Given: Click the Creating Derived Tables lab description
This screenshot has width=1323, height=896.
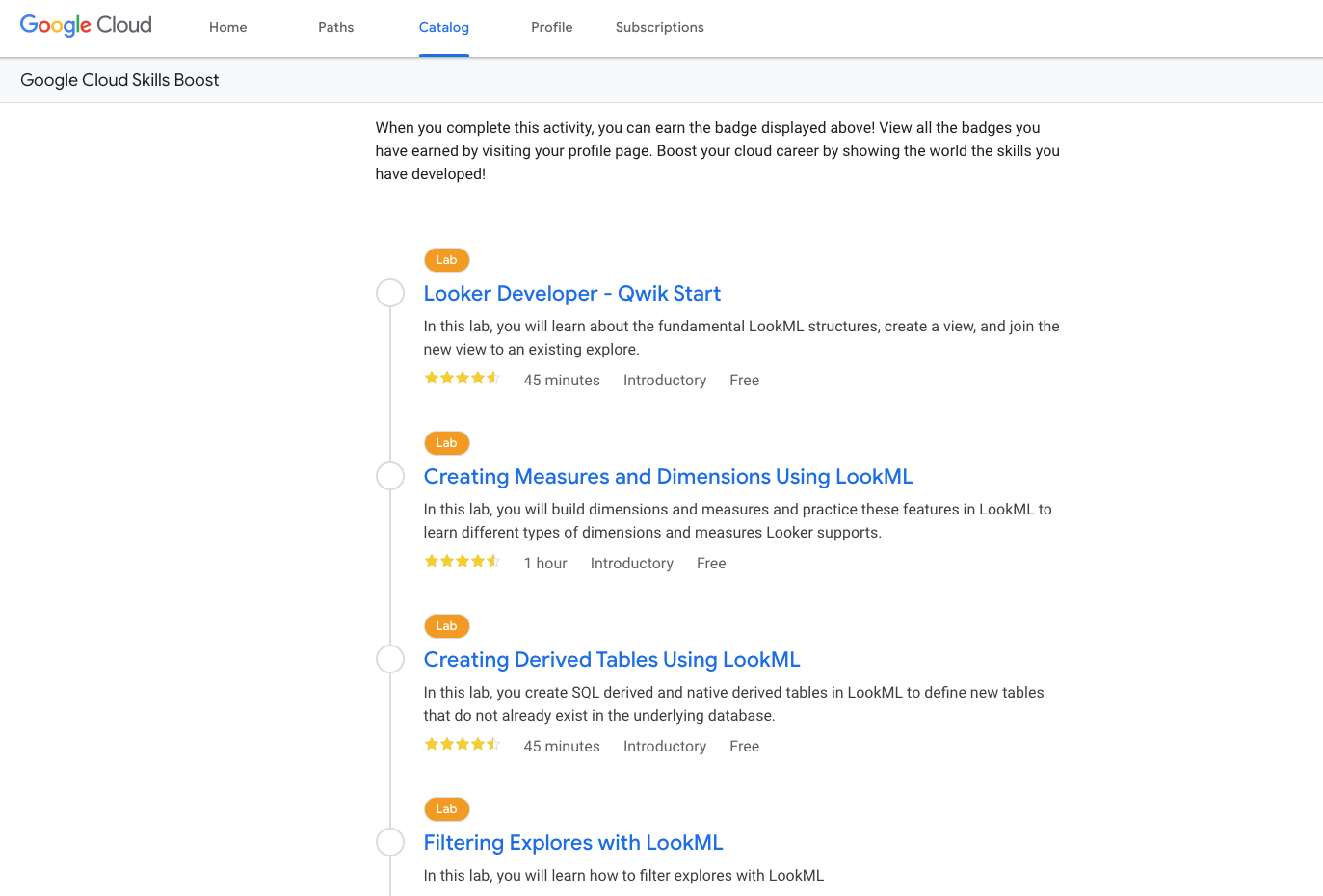Looking at the screenshot, I should [x=734, y=704].
